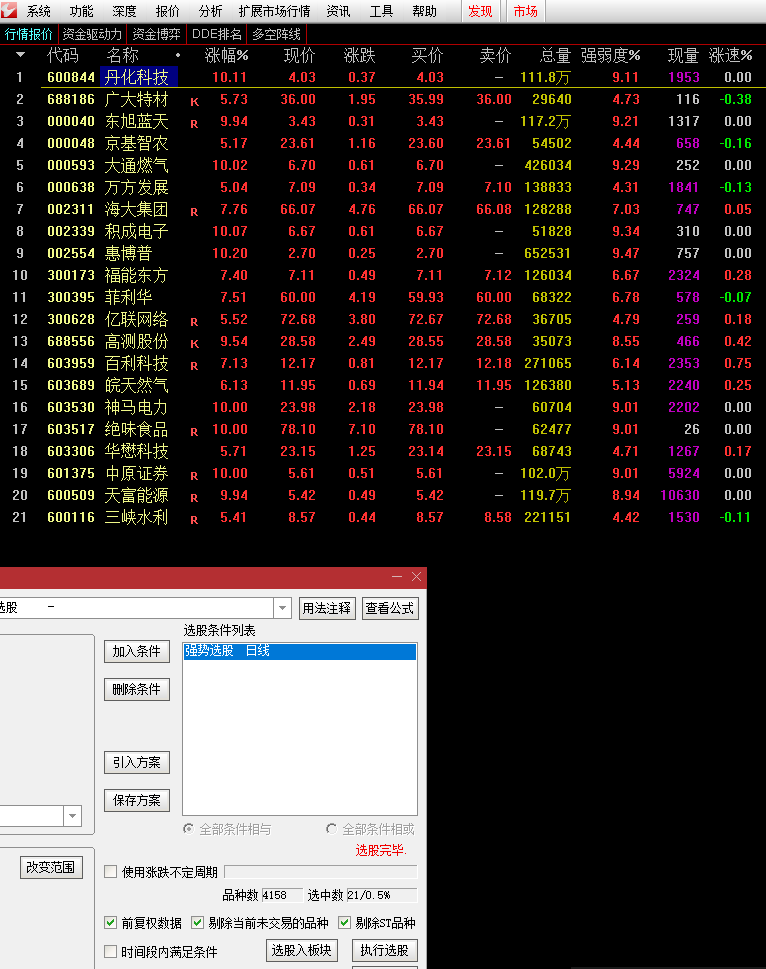Click the 查看公式 button
766x969 pixels.
(390, 608)
